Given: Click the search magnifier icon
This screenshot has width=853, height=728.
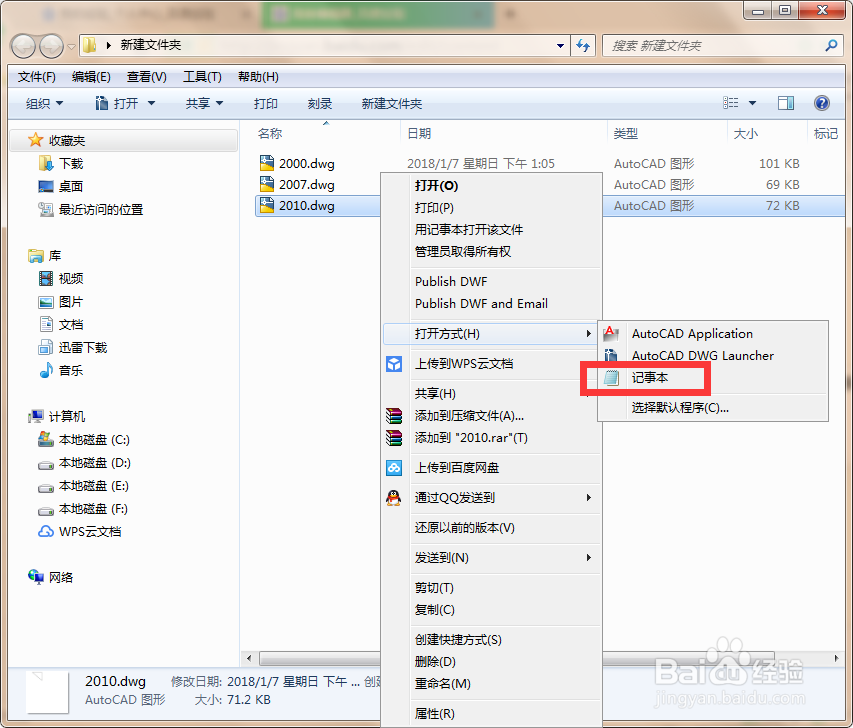Looking at the screenshot, I should pos(831,46).
